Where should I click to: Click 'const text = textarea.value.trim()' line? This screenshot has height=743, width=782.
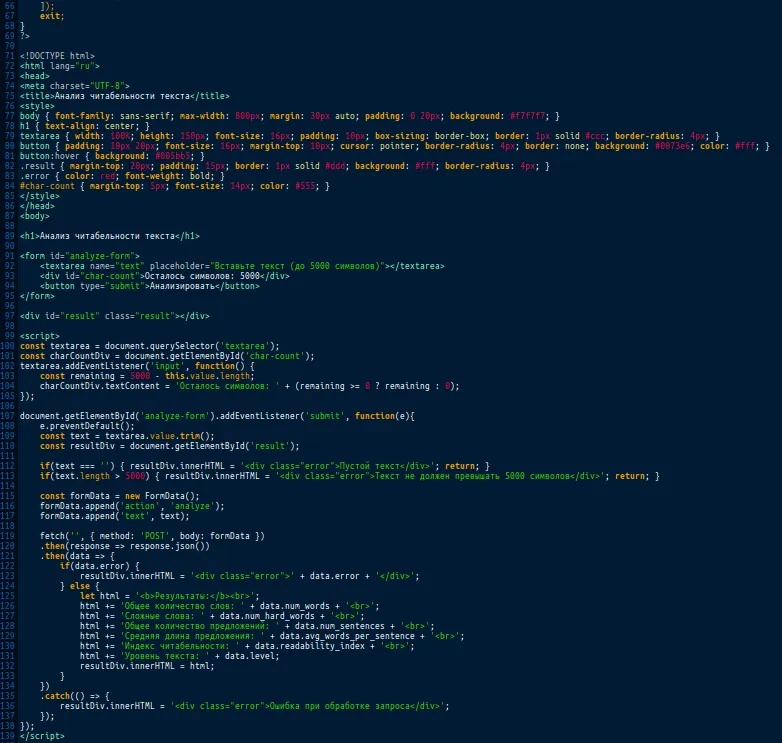point(127,436)
